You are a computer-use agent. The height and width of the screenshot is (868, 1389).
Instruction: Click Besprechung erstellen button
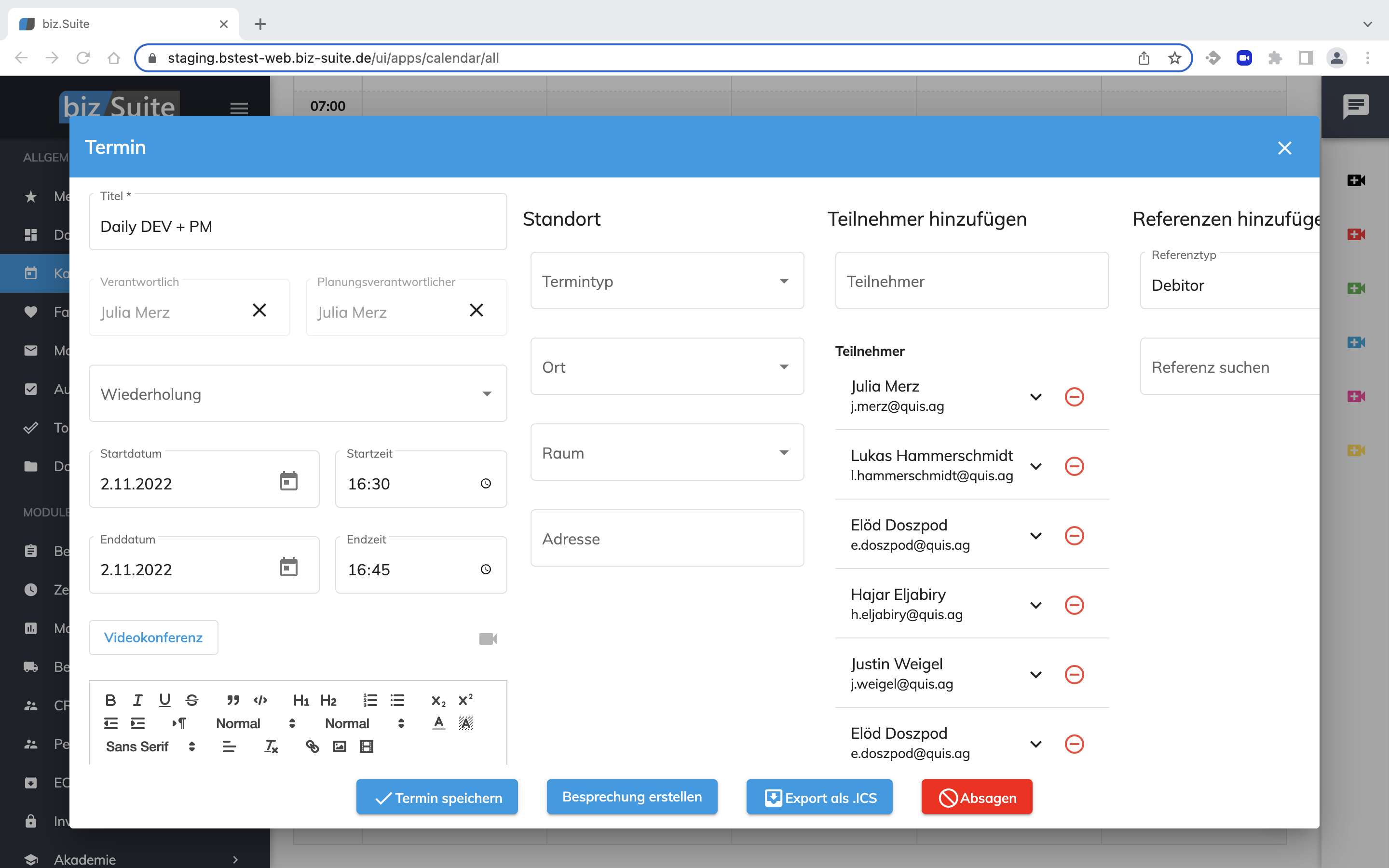click(x=632, y=797)
